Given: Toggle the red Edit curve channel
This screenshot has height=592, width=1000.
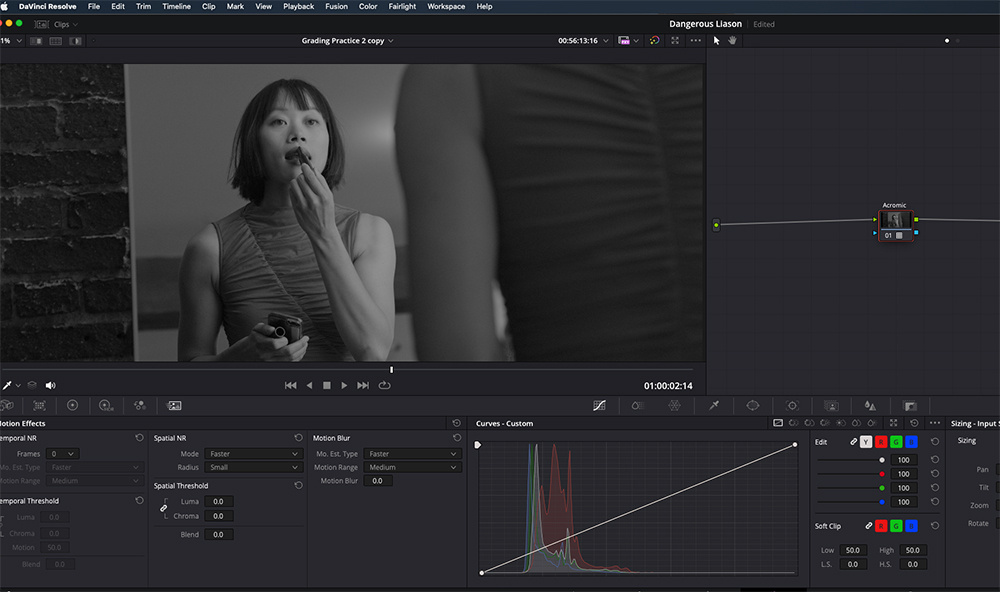Looking at the screenshot, I should 881,441.
